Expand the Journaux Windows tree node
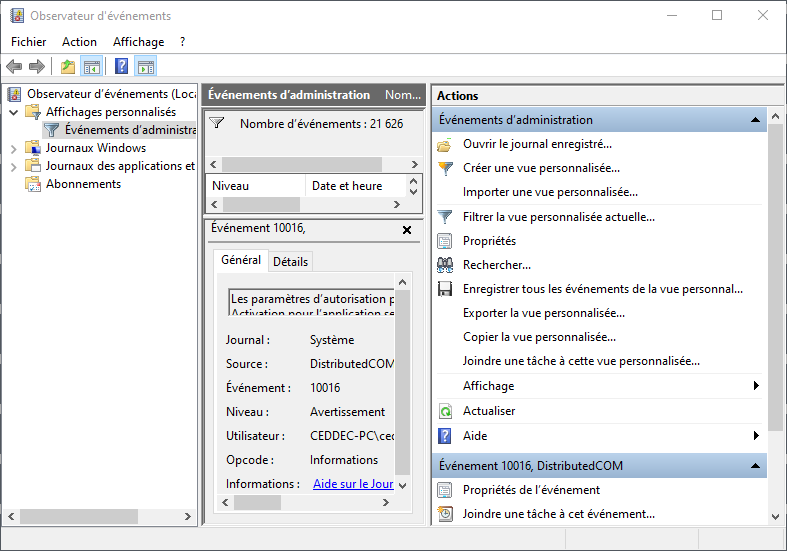 (x=14, y=148)
